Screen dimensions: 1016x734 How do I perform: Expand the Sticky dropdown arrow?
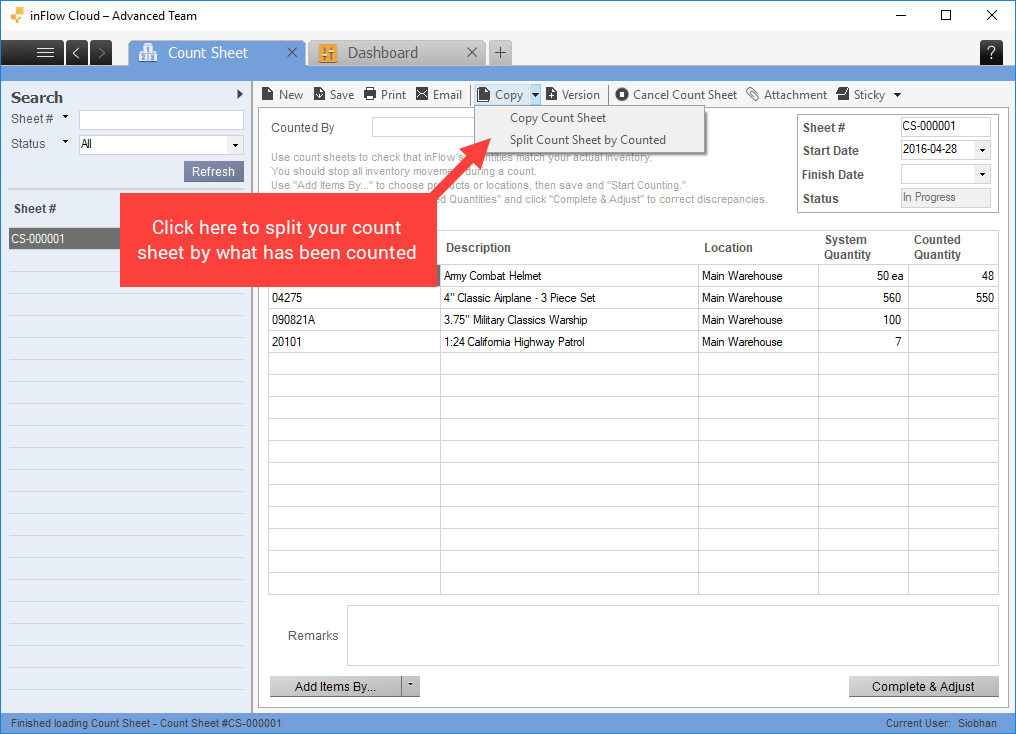pos(897,95)
